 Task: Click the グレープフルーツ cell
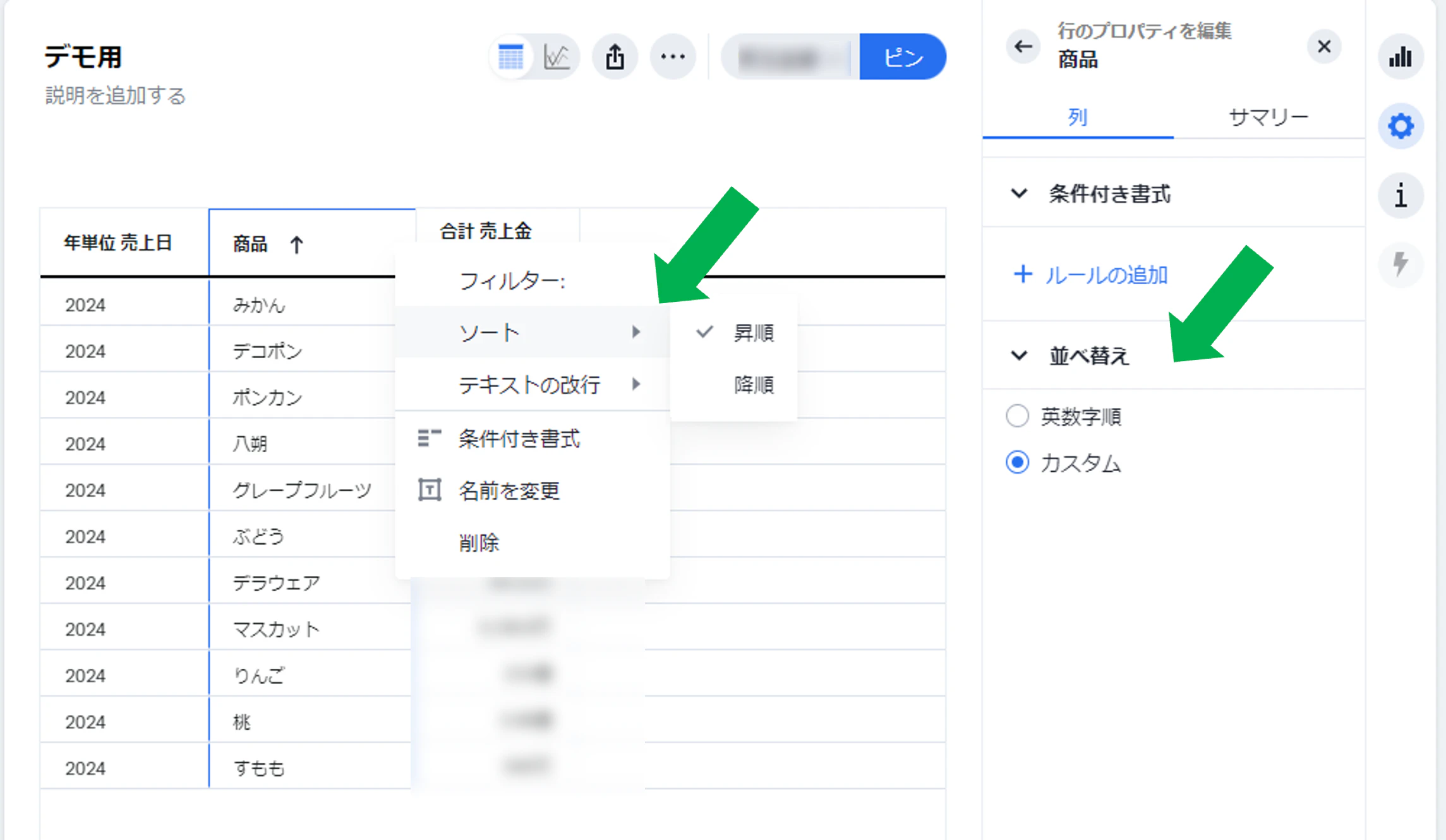302,491
